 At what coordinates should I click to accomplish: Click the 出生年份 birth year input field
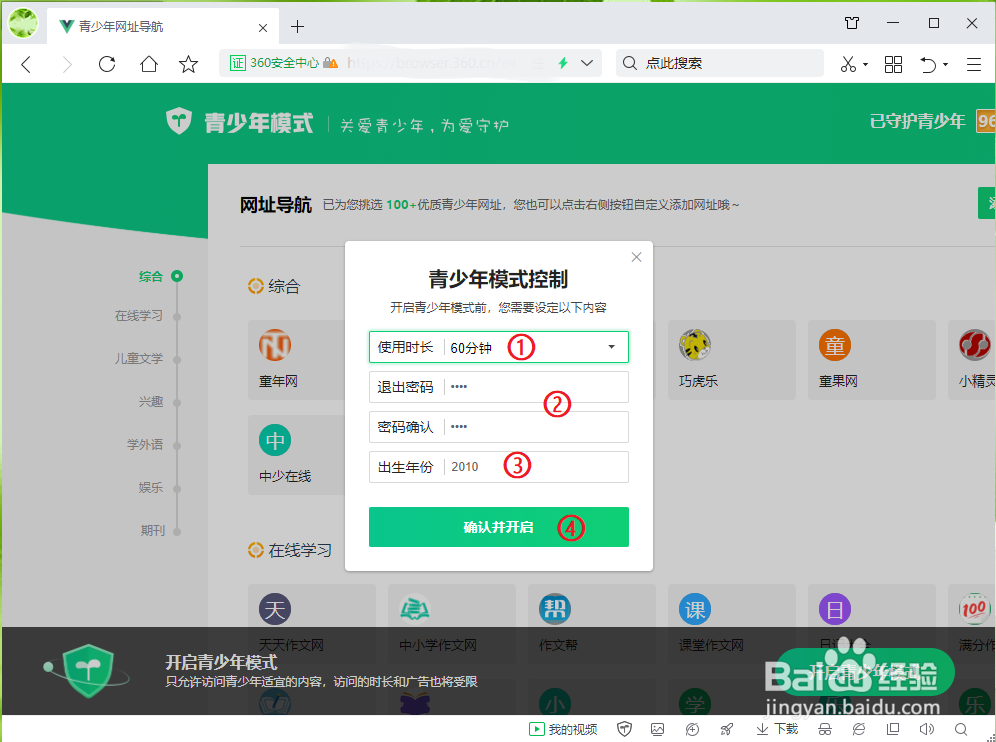point(498,466)
